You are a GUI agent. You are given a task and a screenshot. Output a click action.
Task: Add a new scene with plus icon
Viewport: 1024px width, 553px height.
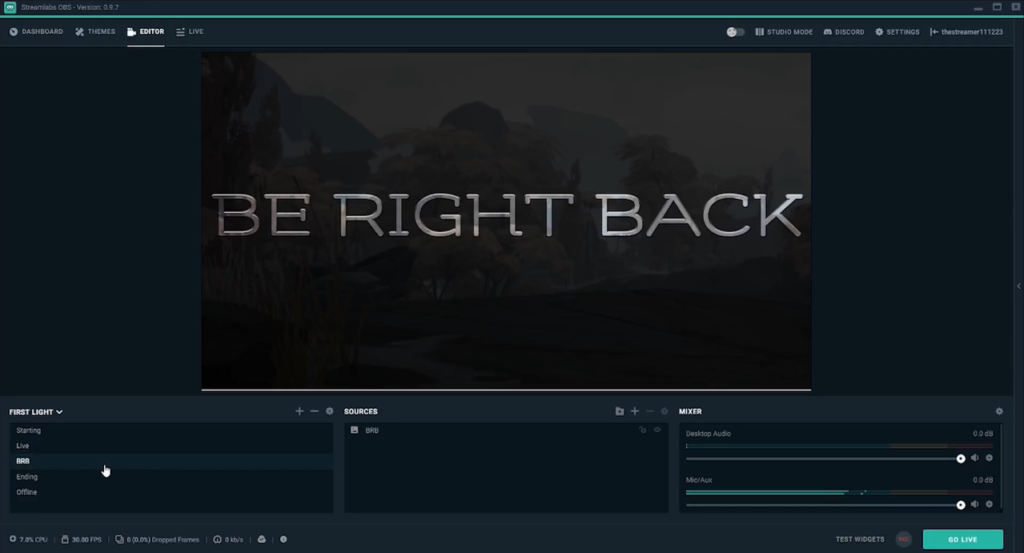tap(299, 411)
